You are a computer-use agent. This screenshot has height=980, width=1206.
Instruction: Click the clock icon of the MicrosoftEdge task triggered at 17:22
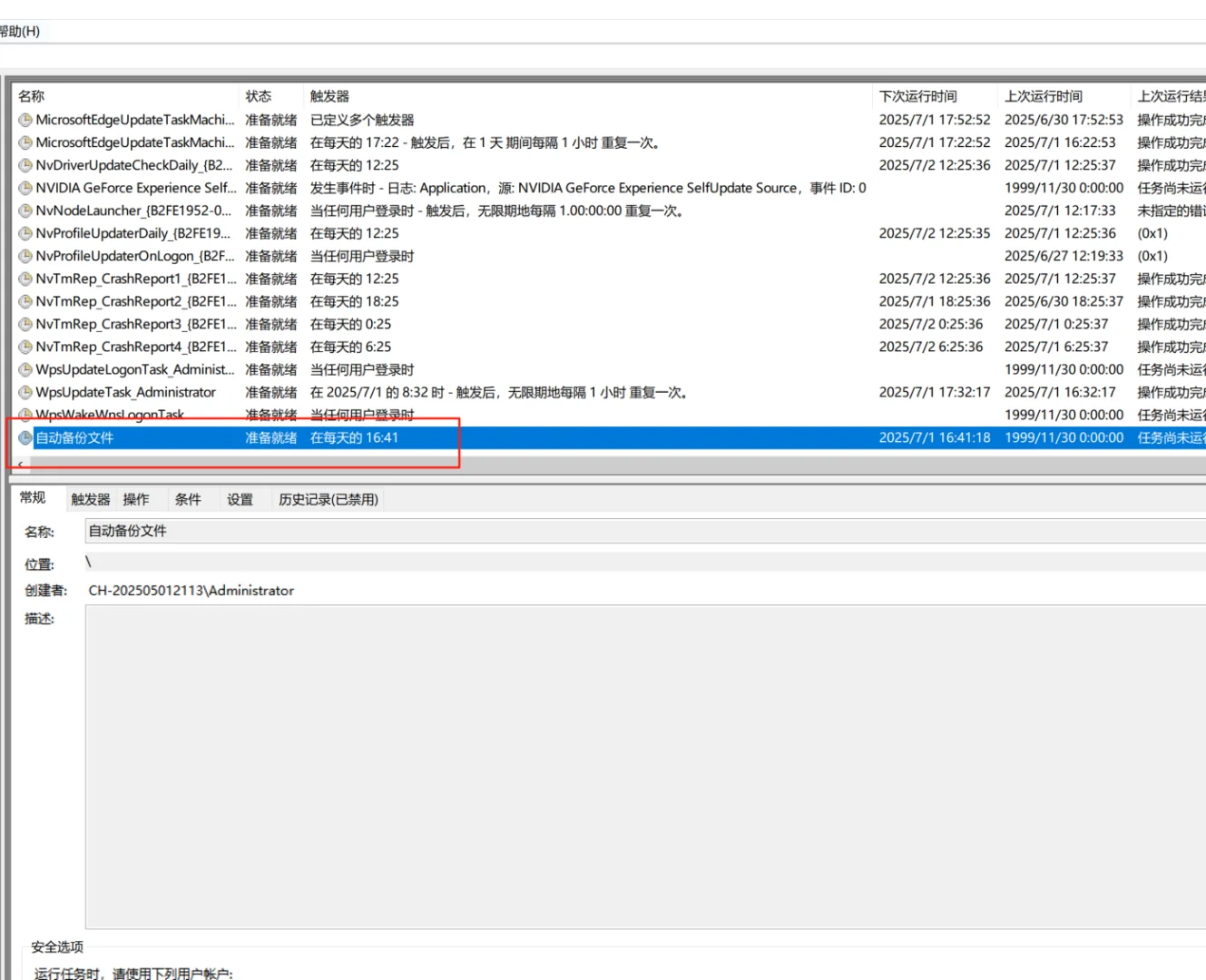click(x=25, y=142)
